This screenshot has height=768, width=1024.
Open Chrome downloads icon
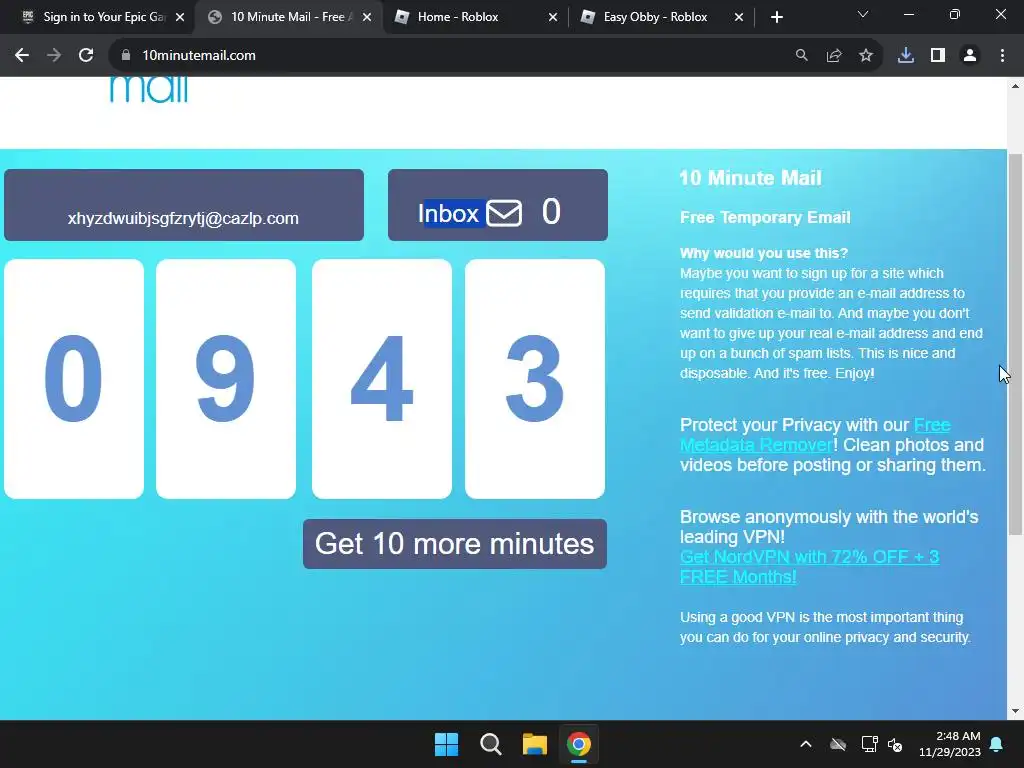pyautogui.click(x=906, y=56)
